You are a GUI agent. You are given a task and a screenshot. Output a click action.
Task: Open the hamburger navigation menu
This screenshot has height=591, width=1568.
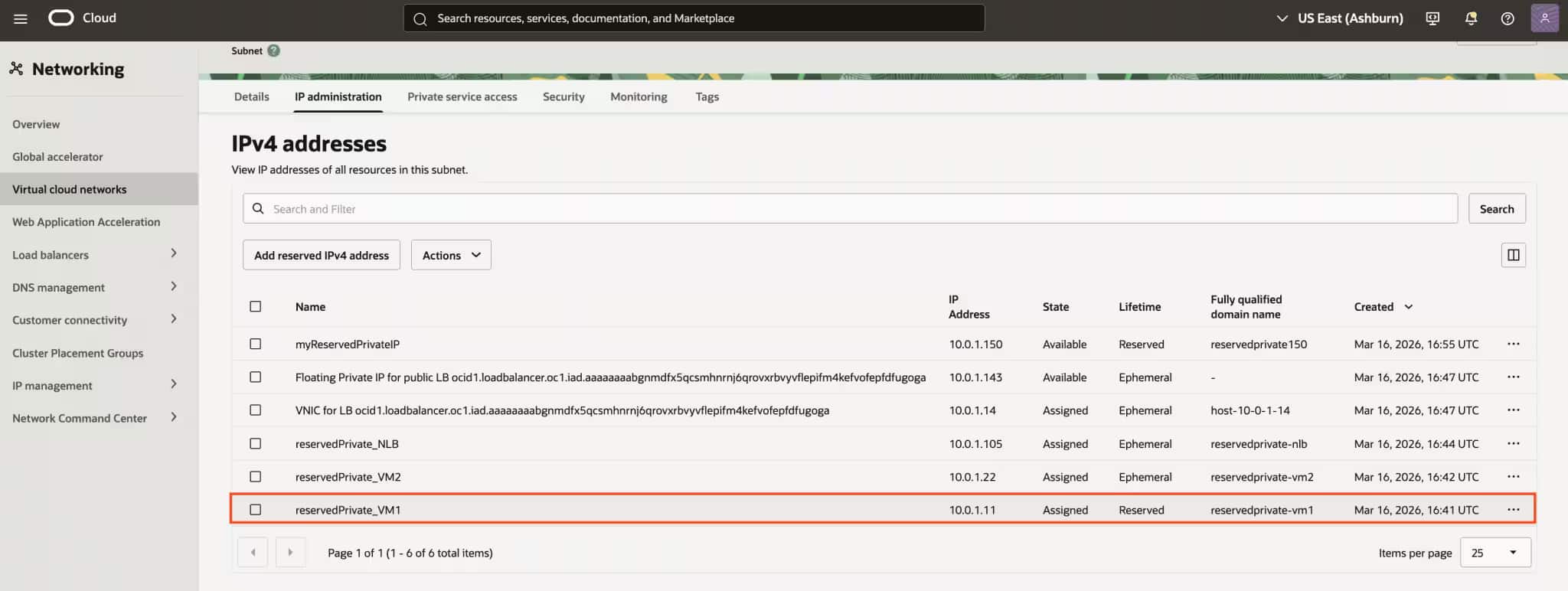point(21,18)
